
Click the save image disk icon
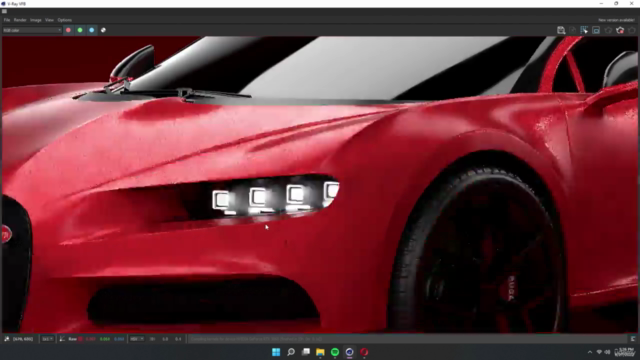[561, 30]
